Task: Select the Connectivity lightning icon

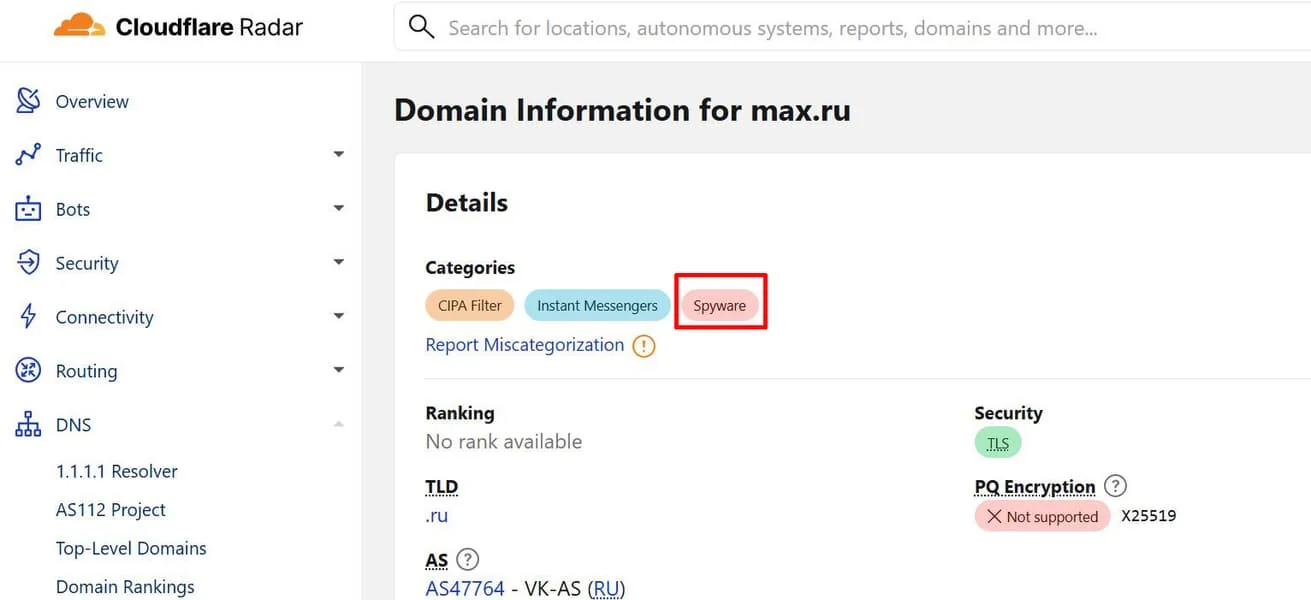Action: pos(26,316)
